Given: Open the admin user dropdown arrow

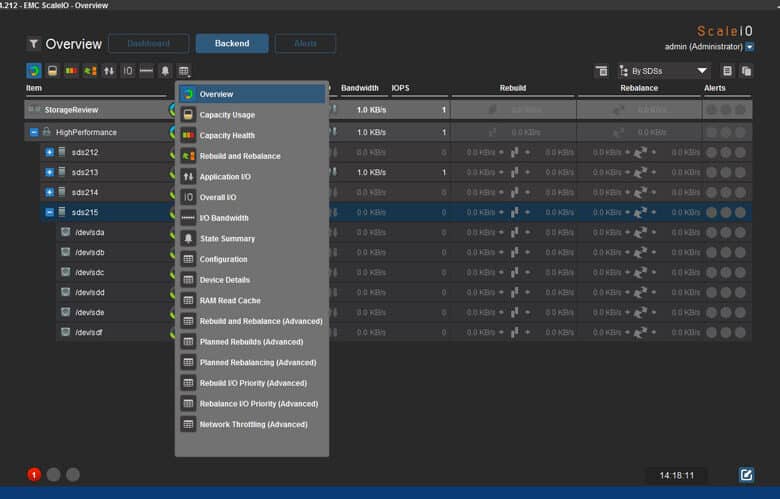Looking at the screenshot, I should click(750, 47).
